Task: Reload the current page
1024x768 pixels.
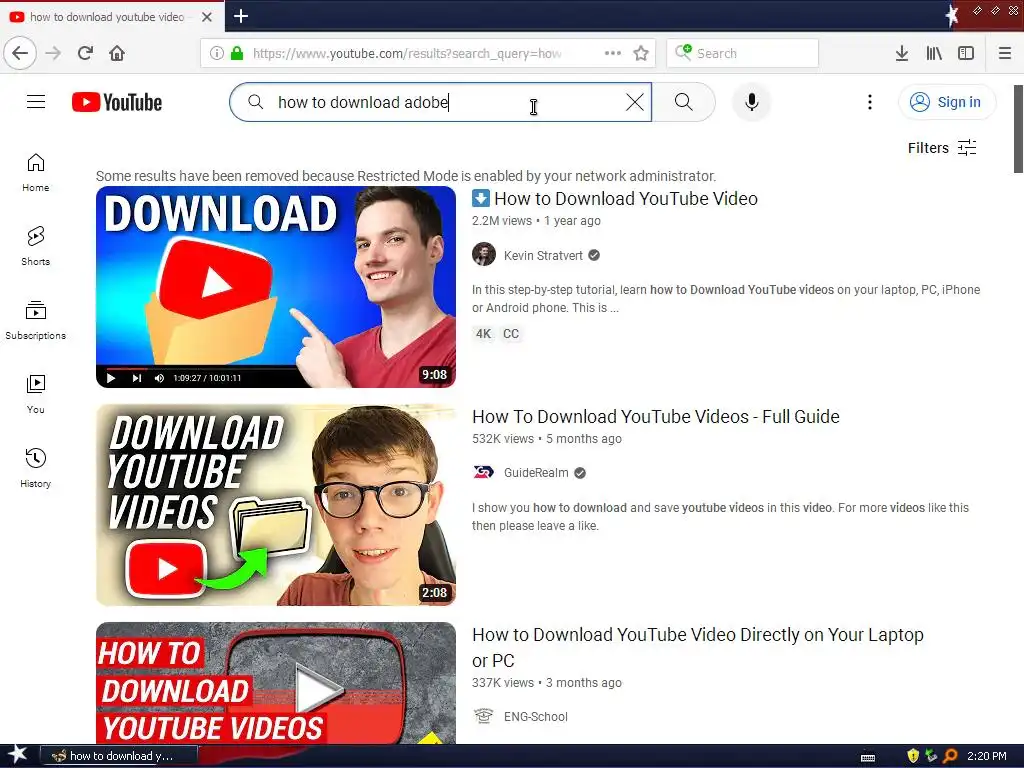Action: point(86,53)
